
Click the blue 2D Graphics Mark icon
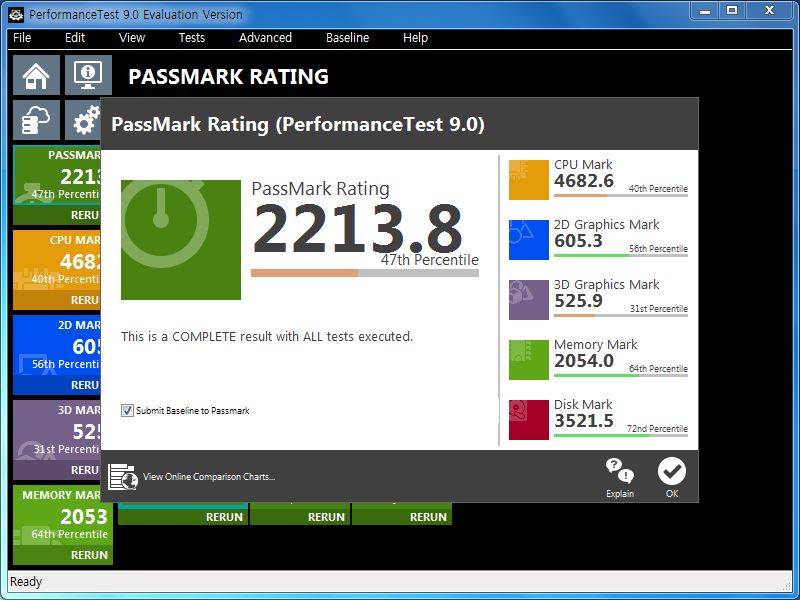point(529,240)
